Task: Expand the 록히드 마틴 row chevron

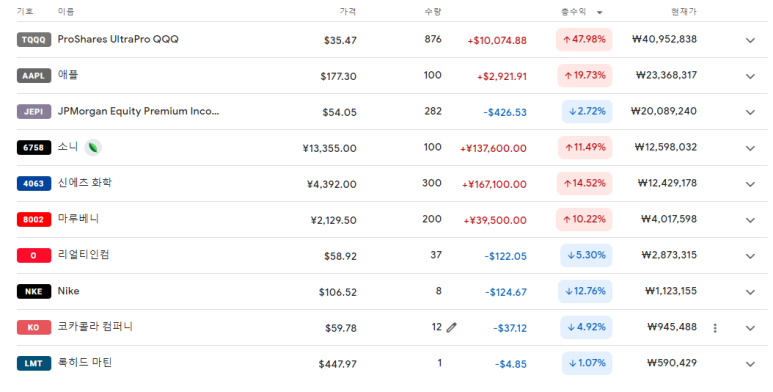Action: tap(750, 364)
